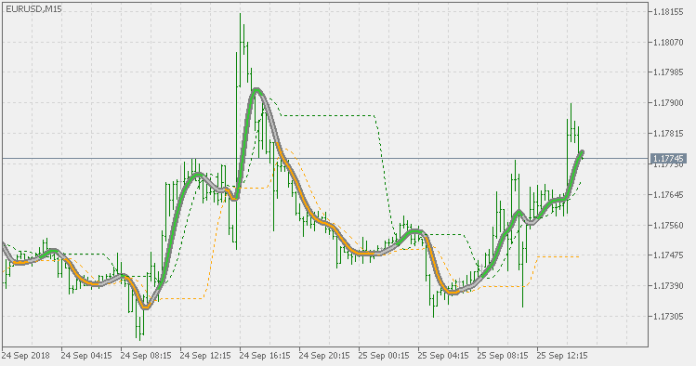Viewport: 696px width, 366px height.
Task: Click the 24 Sep 16:15 time label
Action: point(265,356)
